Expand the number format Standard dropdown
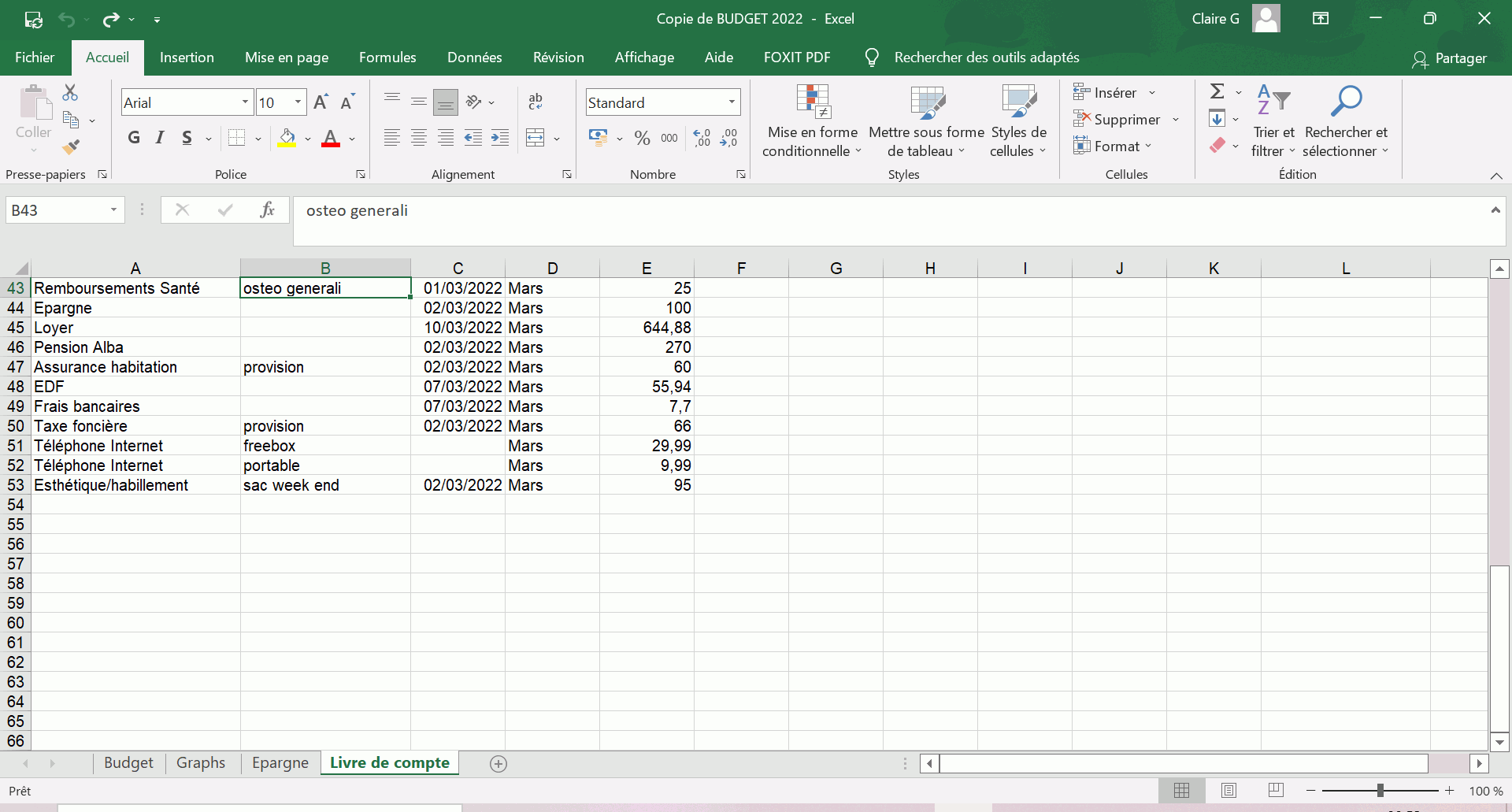 pyautogui.click(x=732, y=102)
